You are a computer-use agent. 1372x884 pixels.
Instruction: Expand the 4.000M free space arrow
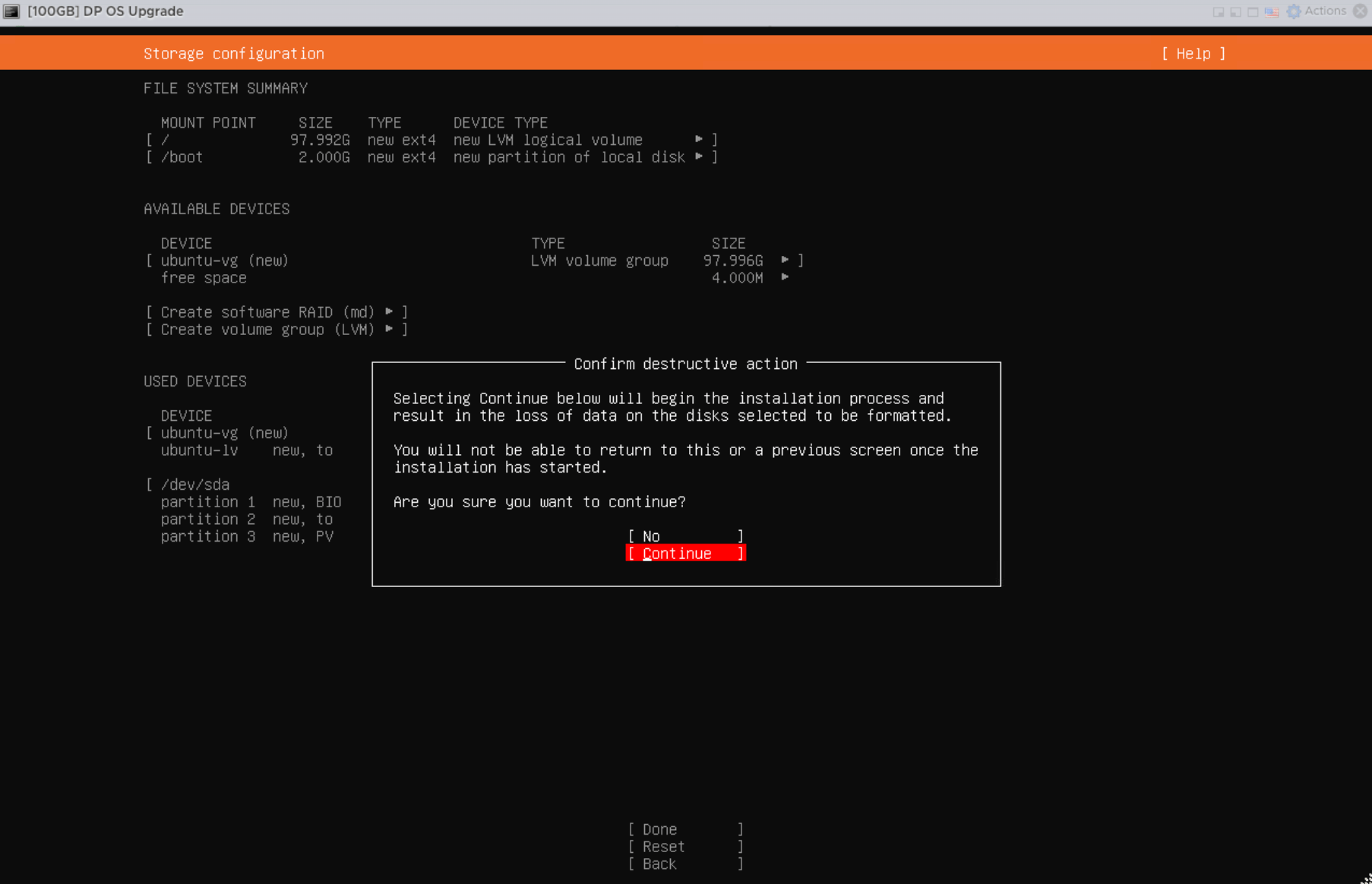point(785,278)
